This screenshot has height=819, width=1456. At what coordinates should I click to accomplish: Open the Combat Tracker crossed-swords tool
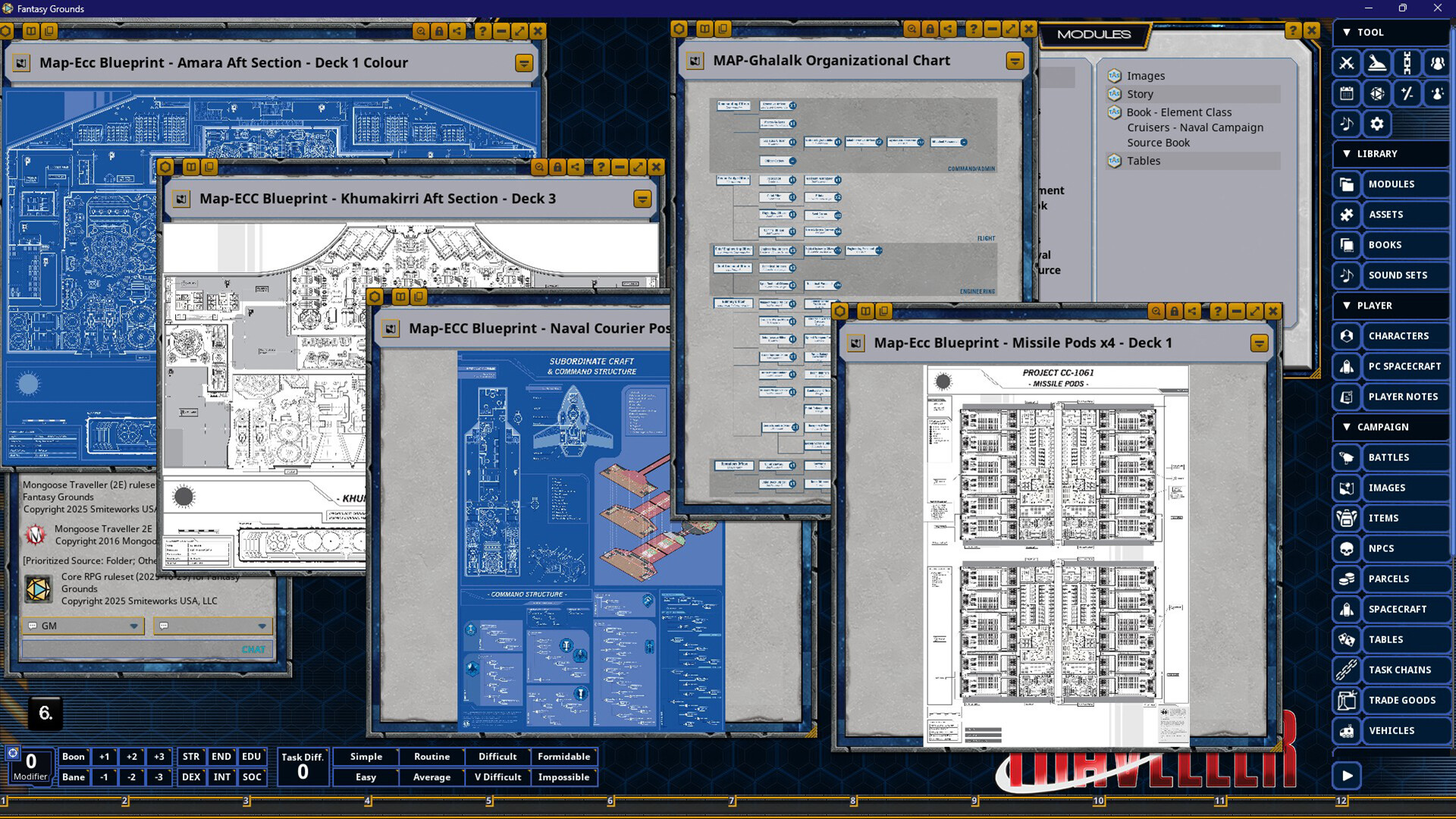1346,63
